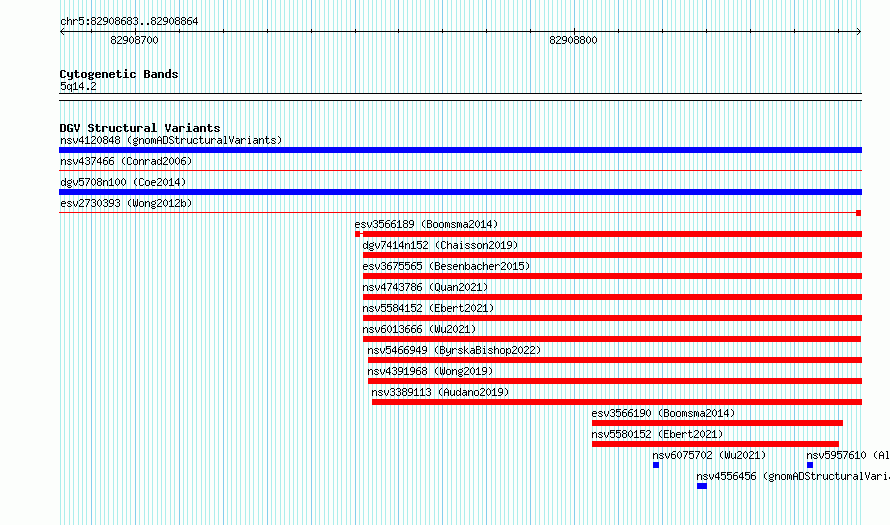The image size is (890, 525).
Task: Open the nsv5957610 variant label
Action: [848, 455]
